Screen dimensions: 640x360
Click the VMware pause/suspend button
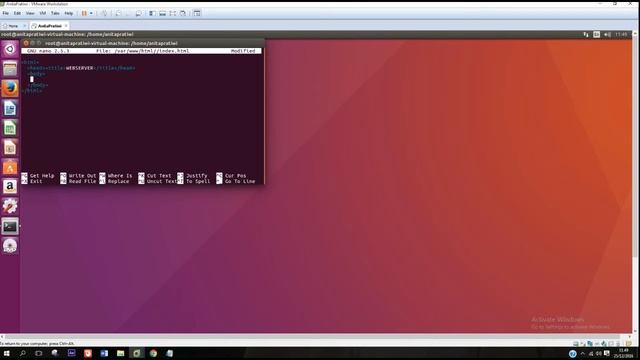click(84, 13)
